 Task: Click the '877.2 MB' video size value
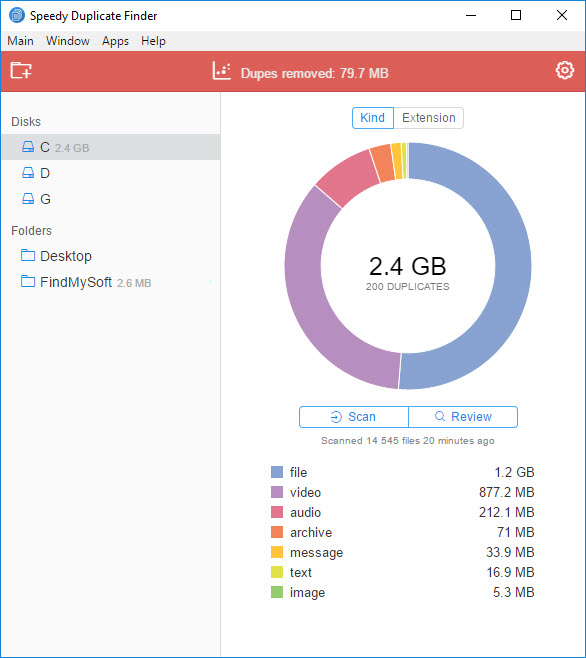[507, 492]
